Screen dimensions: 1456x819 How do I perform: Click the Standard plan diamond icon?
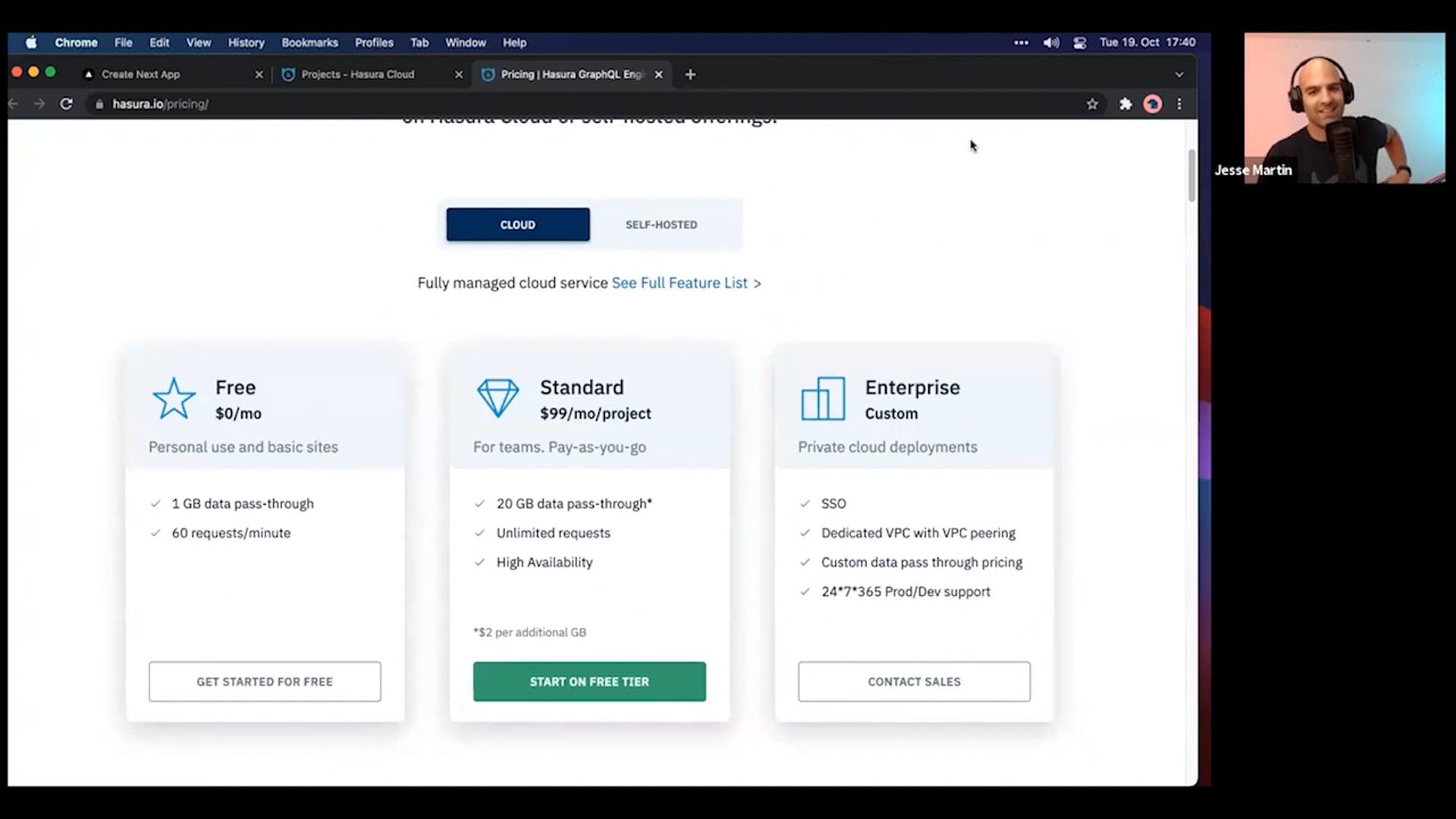point(498,399)
